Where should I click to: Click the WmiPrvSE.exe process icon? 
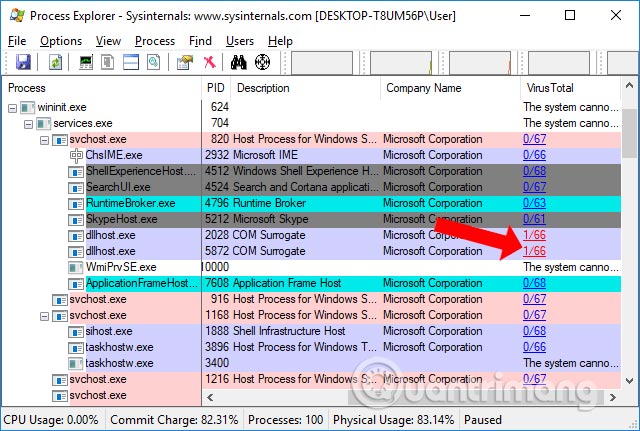(x=76, y=268)
